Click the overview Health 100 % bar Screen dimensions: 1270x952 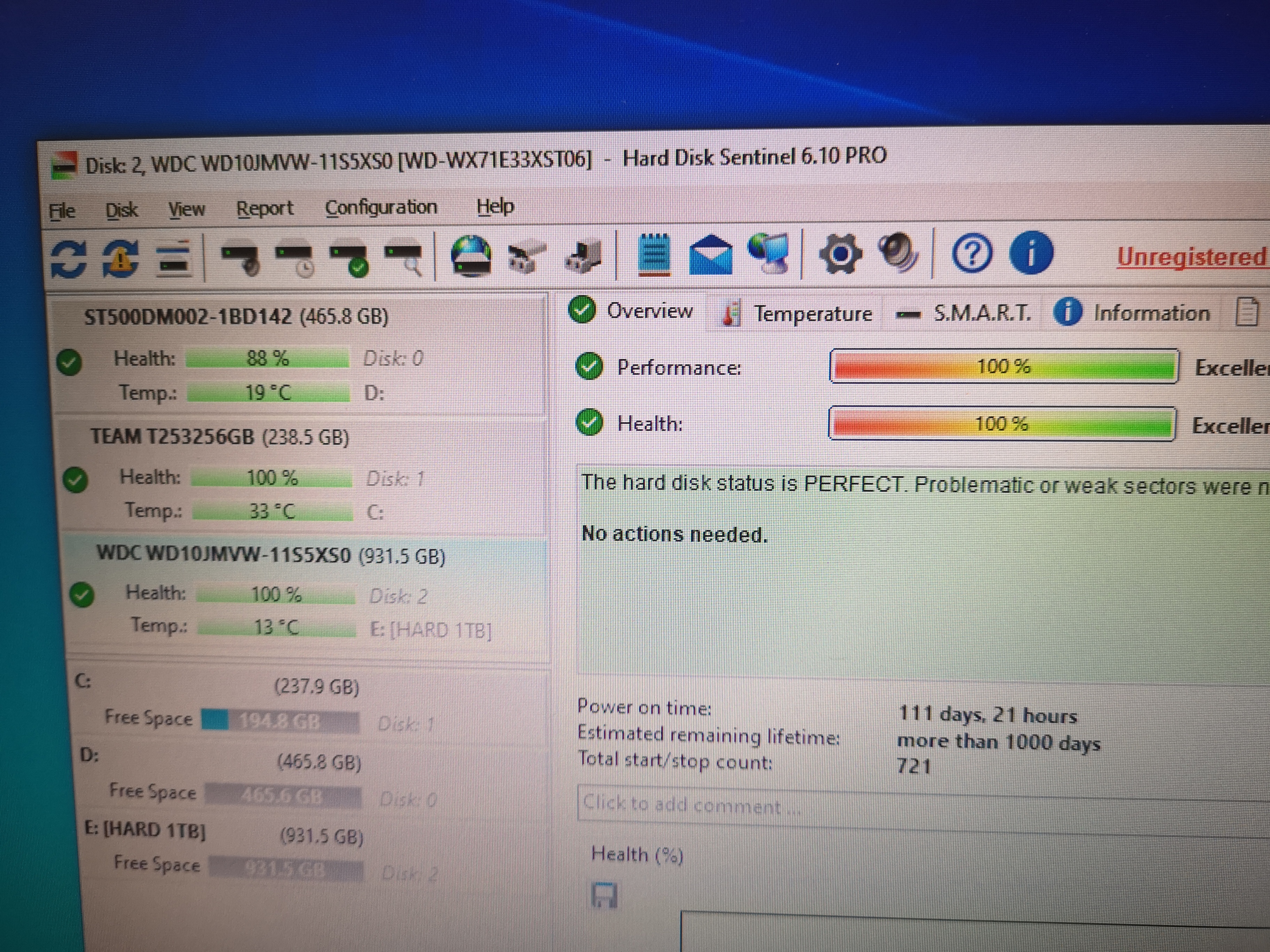pyautogui.click(x=1002, y=423)
